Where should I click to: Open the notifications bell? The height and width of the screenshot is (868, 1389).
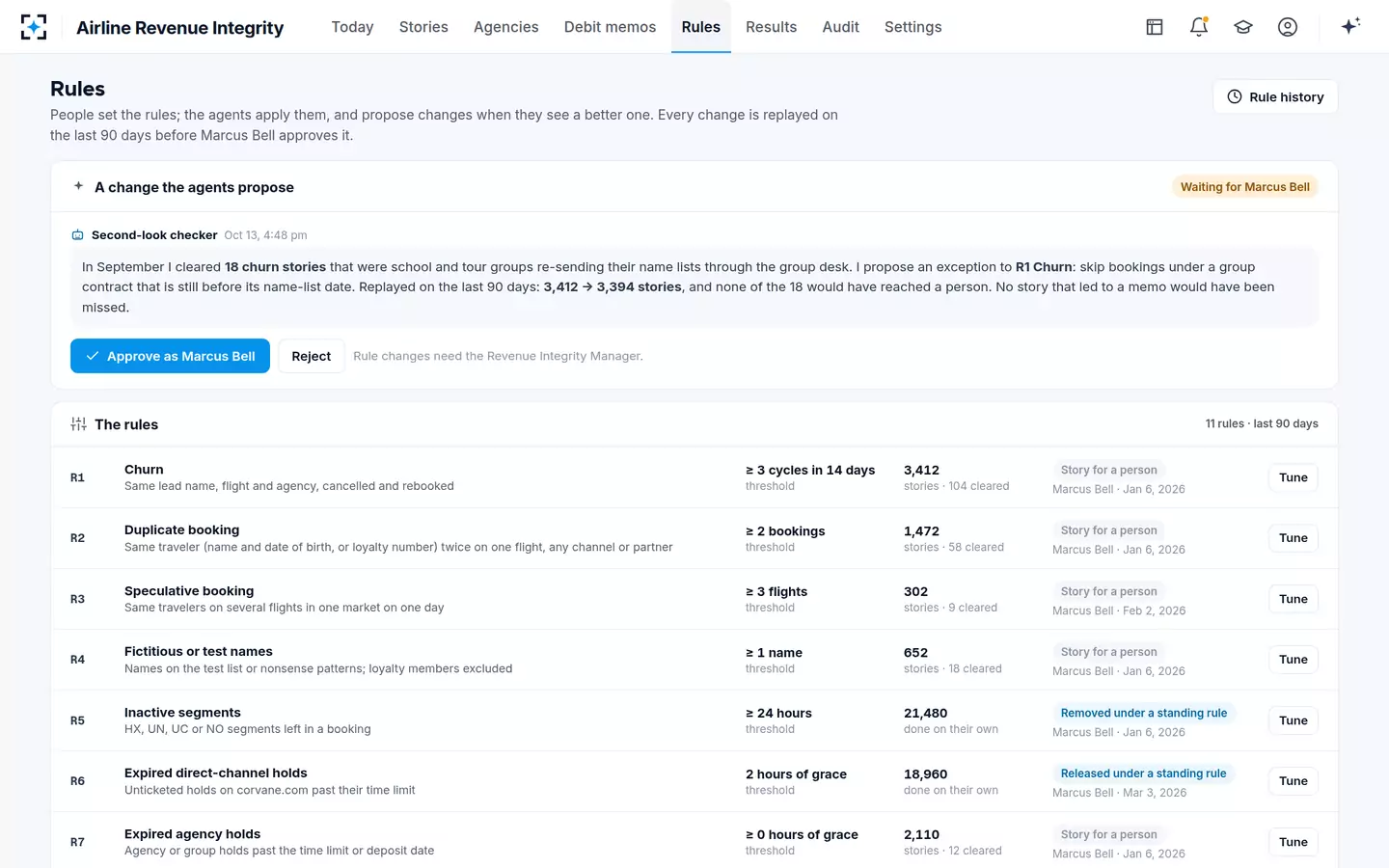click(1199, 27)
